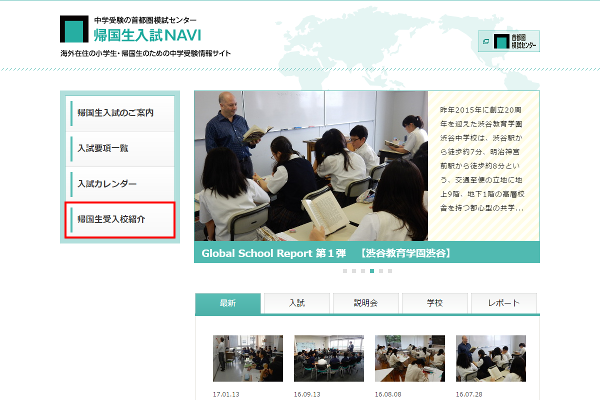The width and height of the screenshot is (600, 400).
Task: Go to 入試カレンダー in the sidebar
Action: tap(119, 185)
